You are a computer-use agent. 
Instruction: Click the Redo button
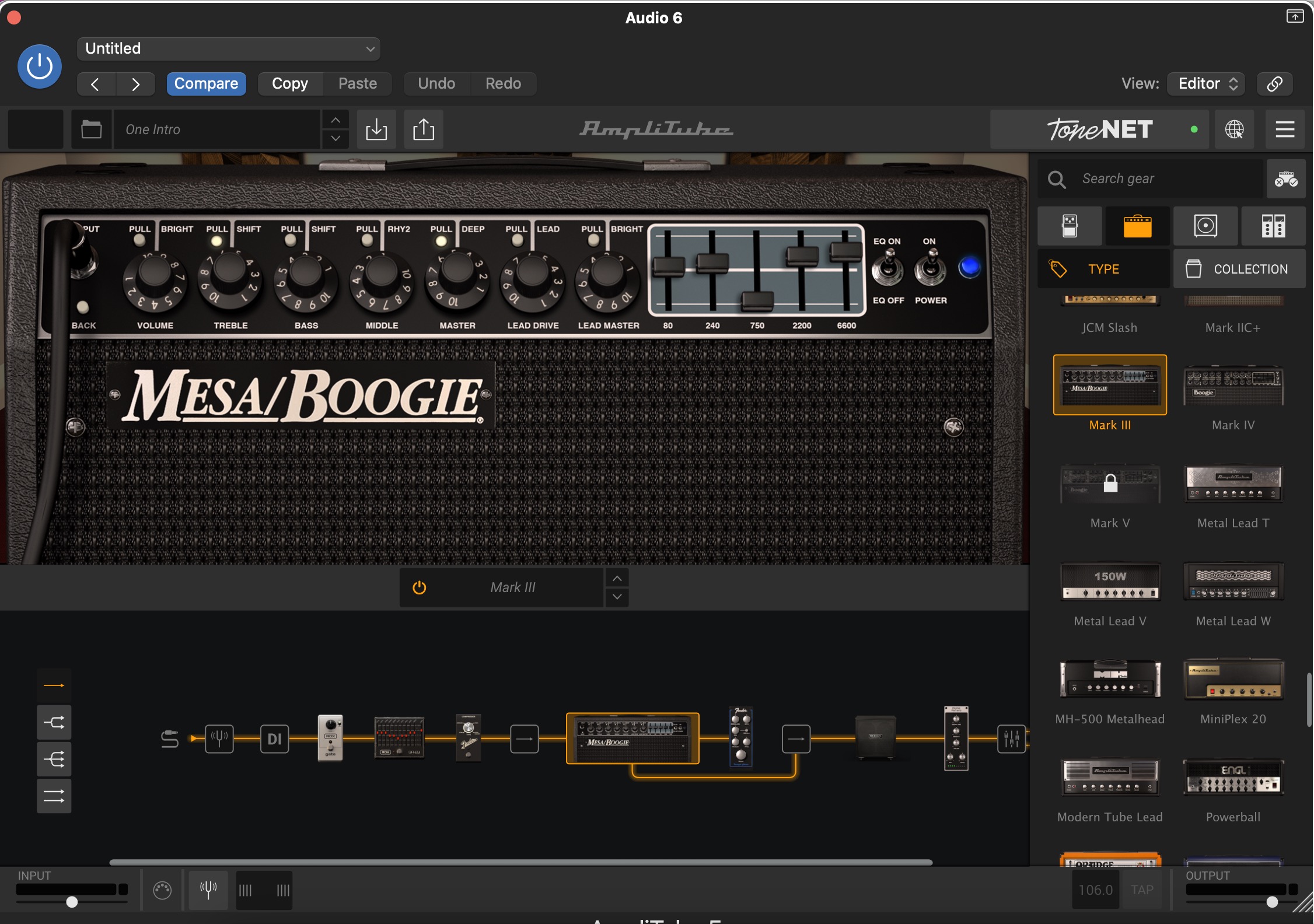[x=504, y=84]
